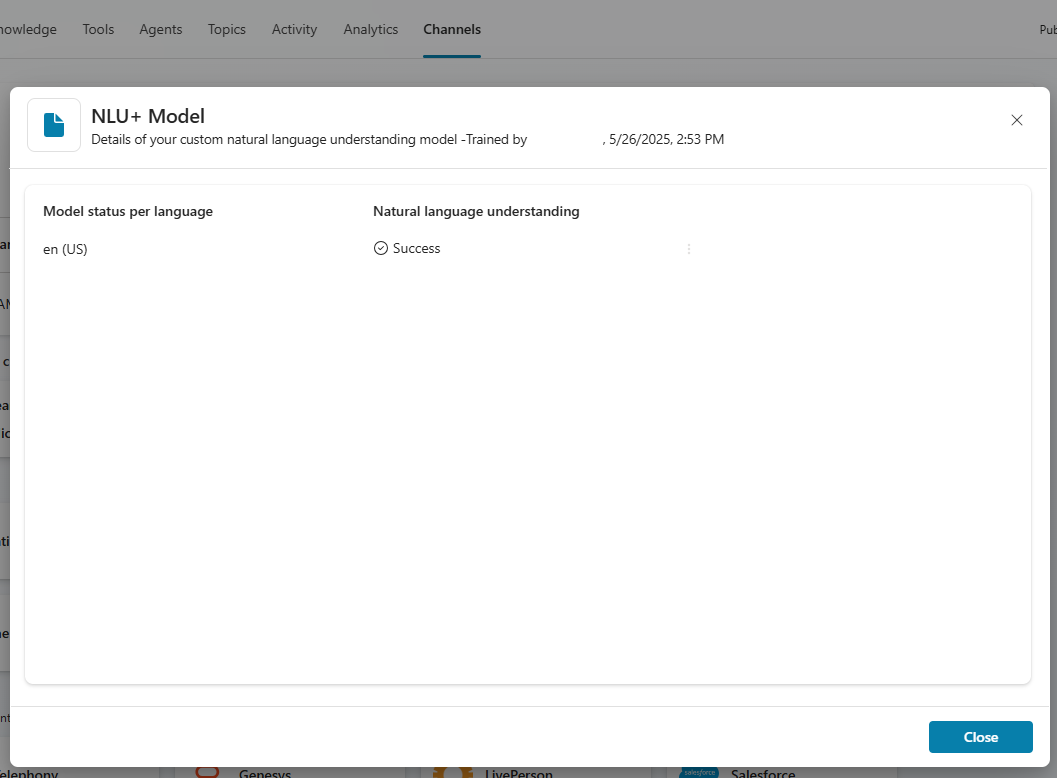This screenshot has height=778, width=1057.
Task: Click the Close button
Action: coord(980,737)
